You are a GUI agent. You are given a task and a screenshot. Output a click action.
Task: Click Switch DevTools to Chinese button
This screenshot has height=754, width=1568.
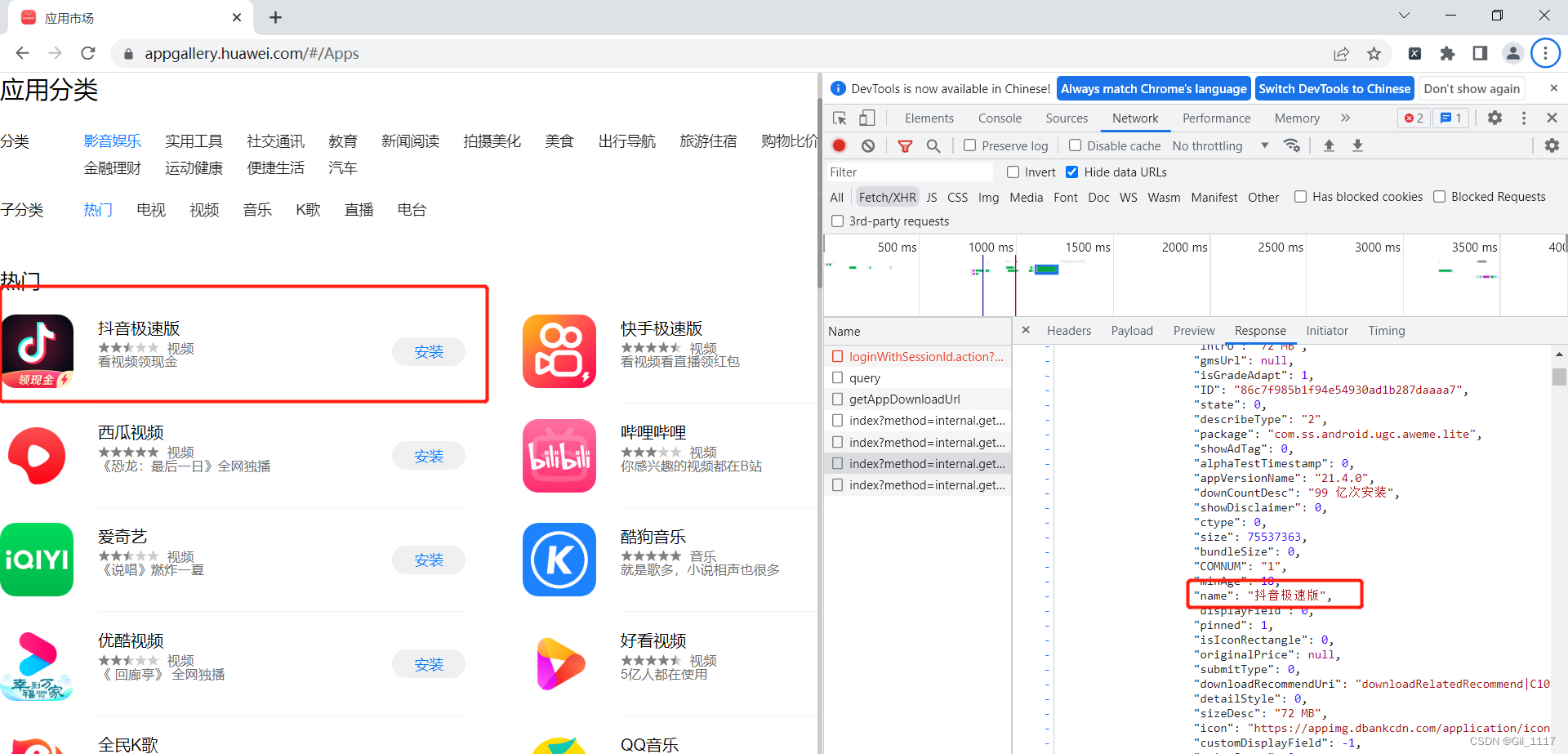[x=1334, y=89]
